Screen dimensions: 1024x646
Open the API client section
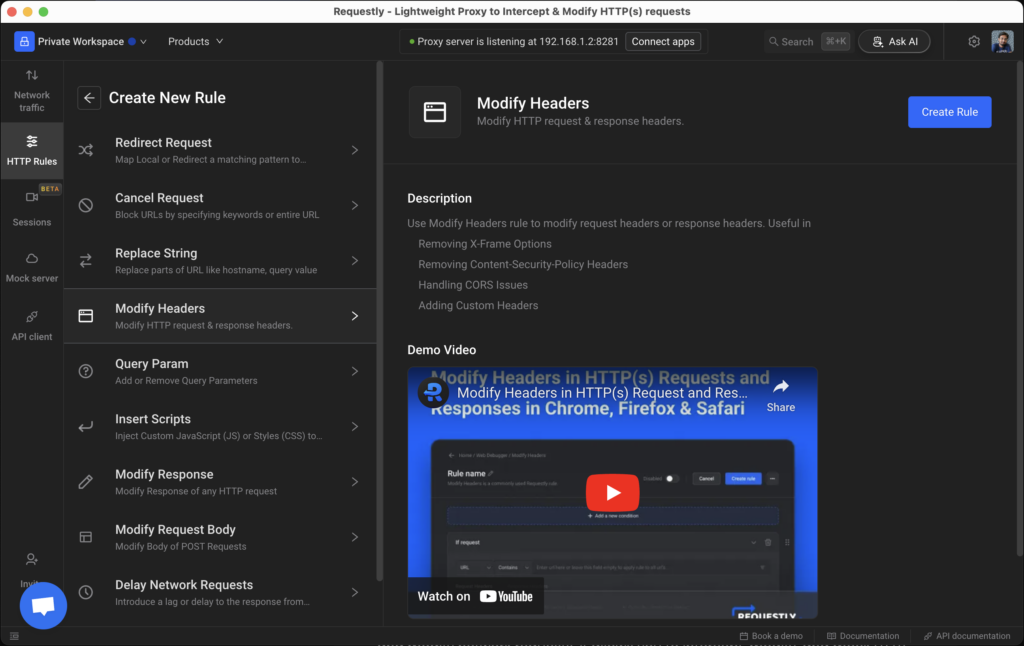pos(31,326)
